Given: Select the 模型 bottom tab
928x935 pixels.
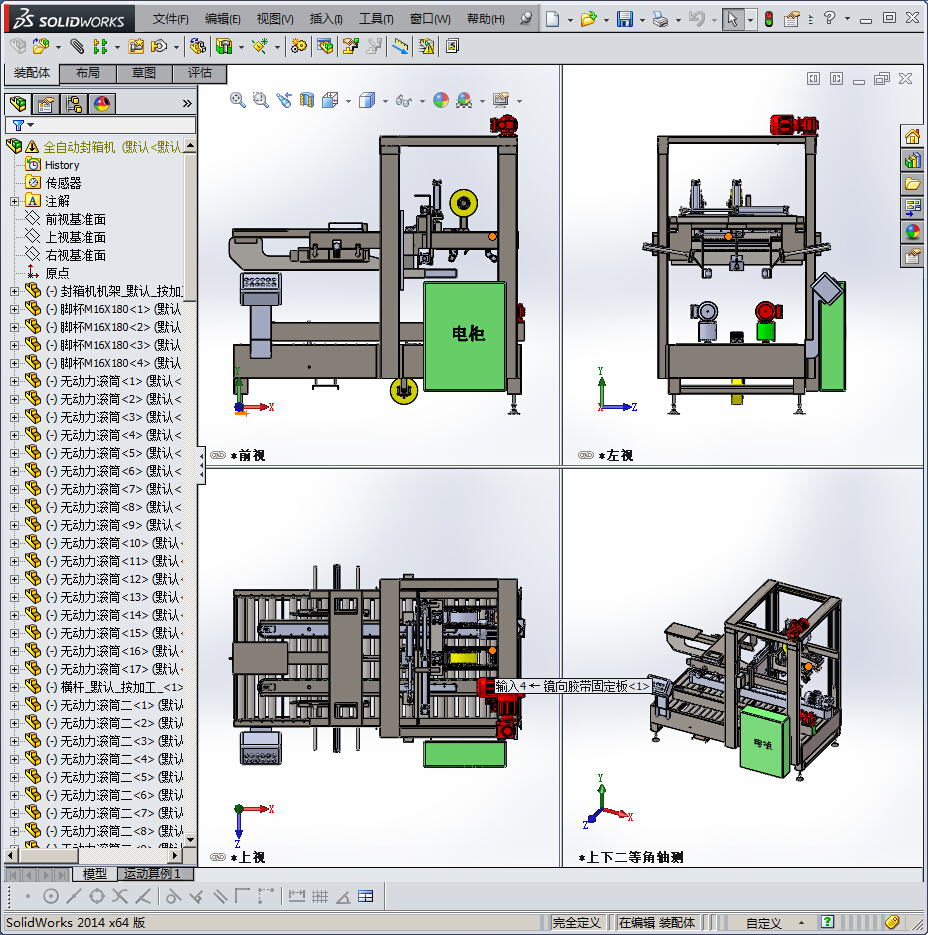Looking at the screenshot, I should point(95,874).
